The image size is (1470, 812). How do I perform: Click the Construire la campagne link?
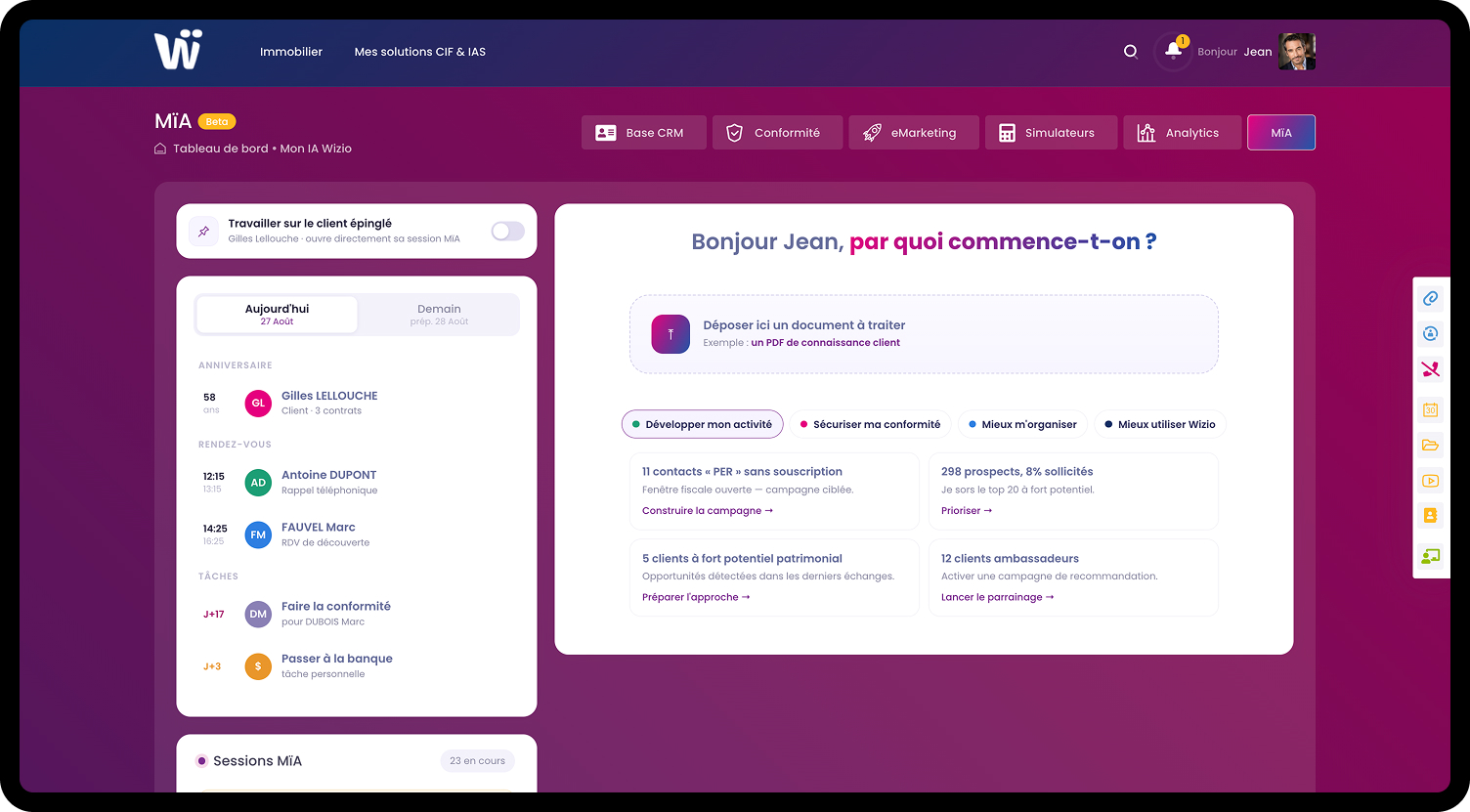[708, 511]
